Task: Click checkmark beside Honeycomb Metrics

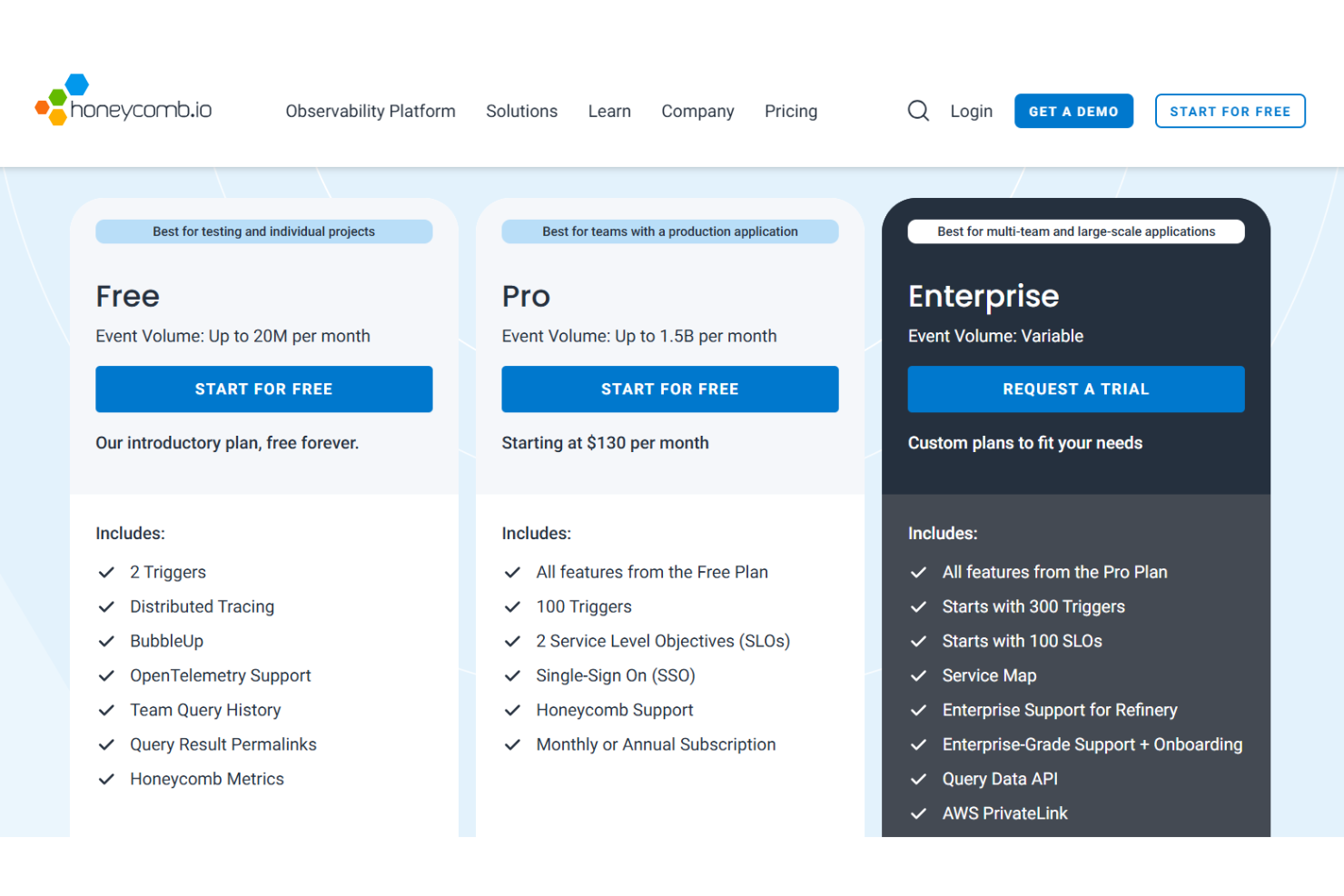Action: [x=106, y=779]
